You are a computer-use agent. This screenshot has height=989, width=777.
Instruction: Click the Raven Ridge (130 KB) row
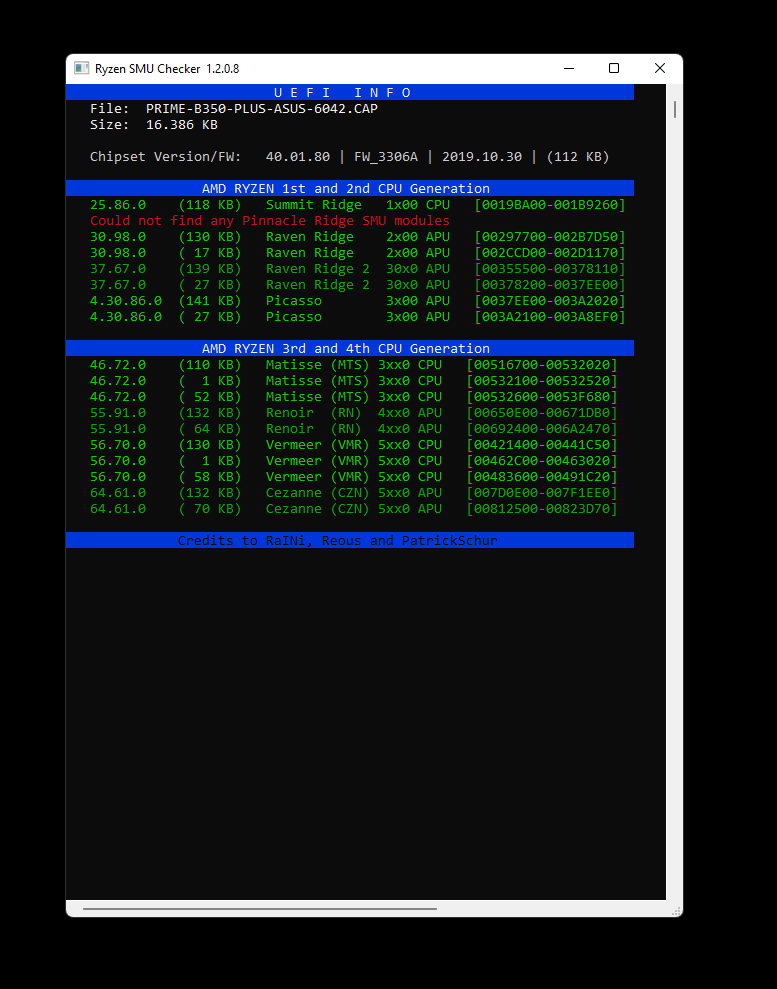(x=358, y=237)
